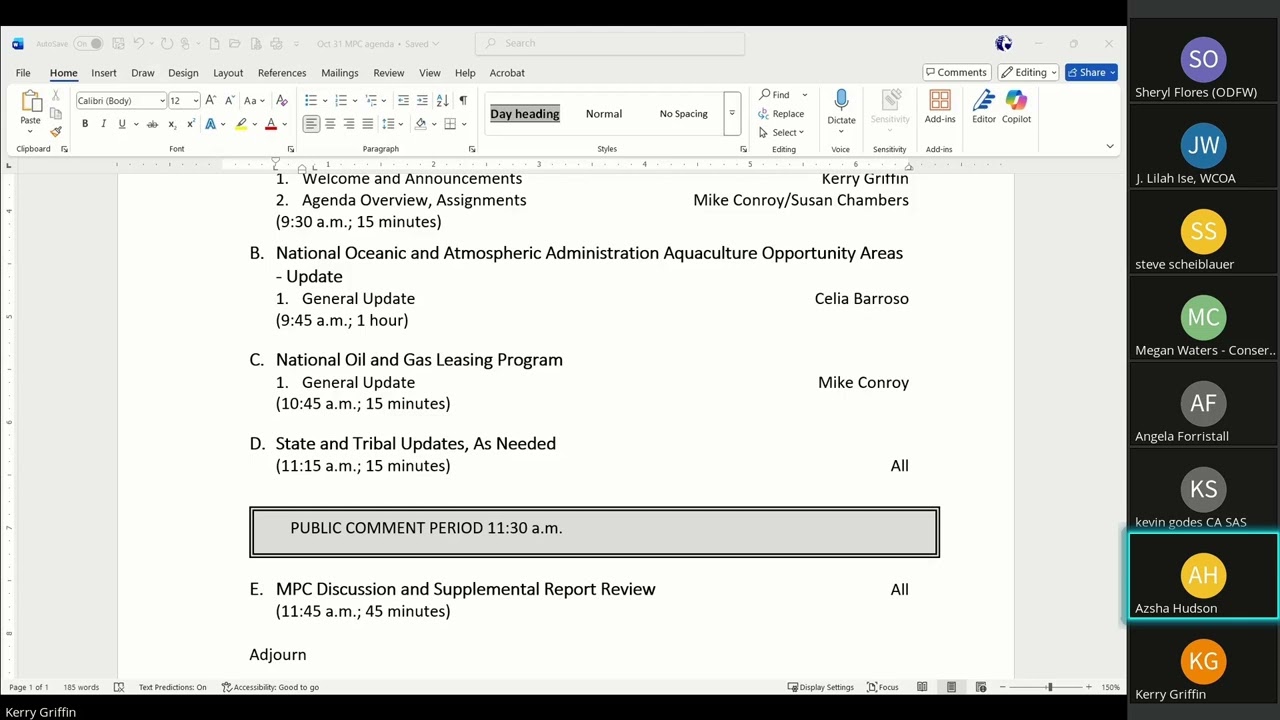Apply red font color
This screenshot has height=720, width=1280.
click(270, 124)
